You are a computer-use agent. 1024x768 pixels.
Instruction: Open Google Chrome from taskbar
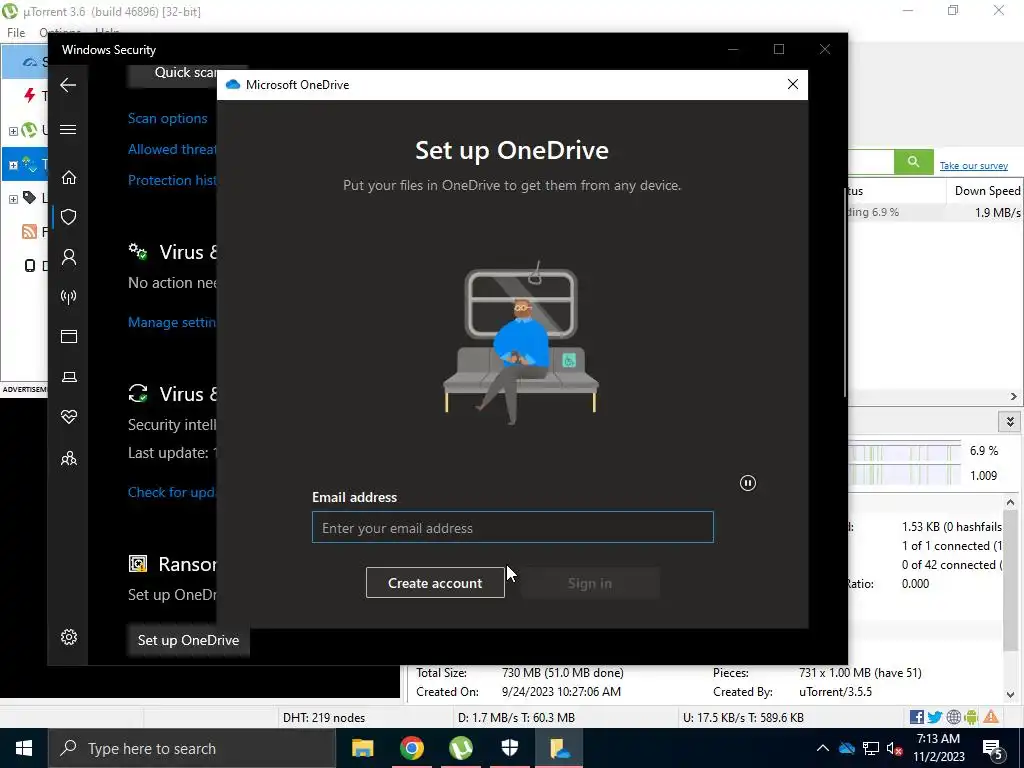[411, 748]
